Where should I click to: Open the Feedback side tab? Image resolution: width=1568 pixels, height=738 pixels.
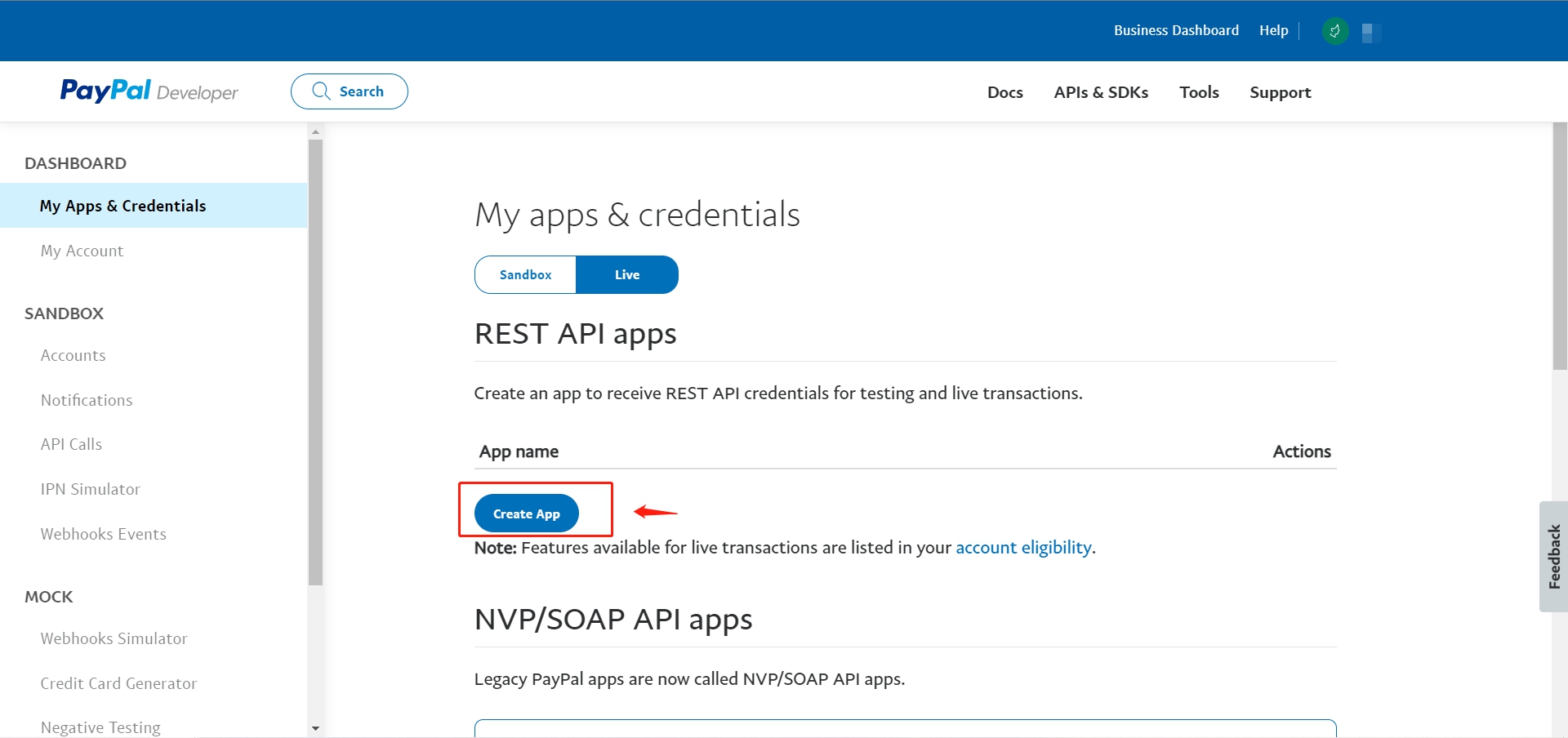point(1553,556)
